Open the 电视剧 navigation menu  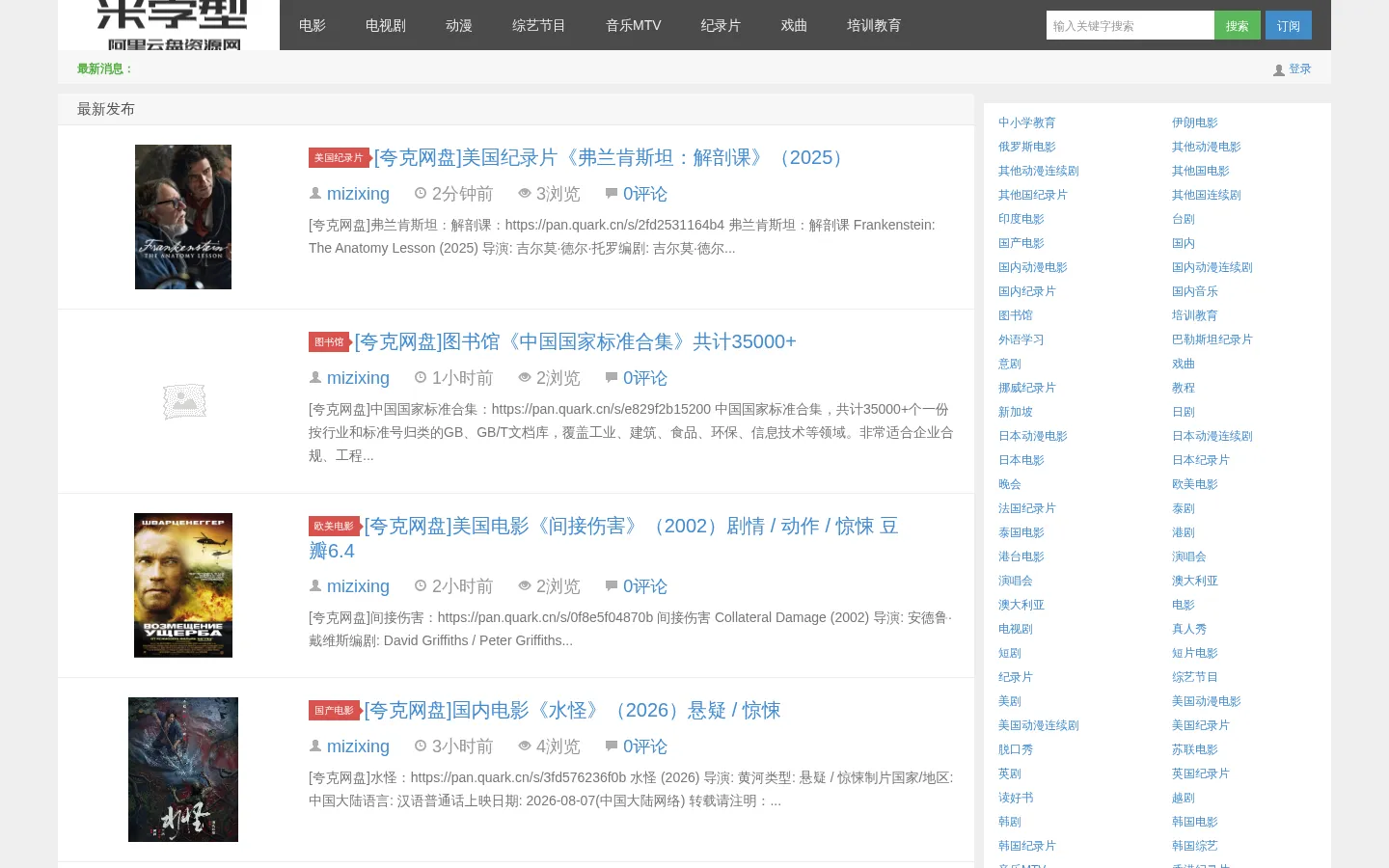(x=386, y=25)
